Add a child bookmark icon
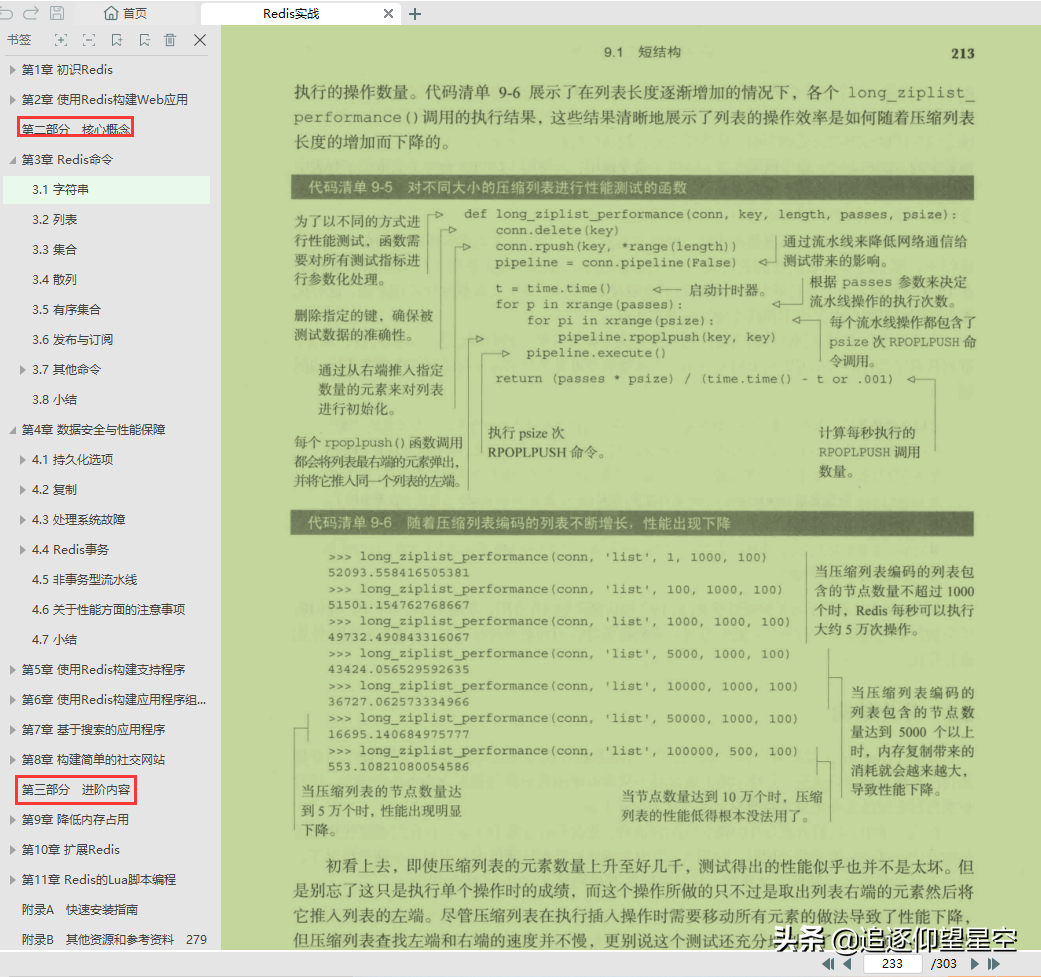The width and height of the screenshot is (1041, 977). [144, 40]
